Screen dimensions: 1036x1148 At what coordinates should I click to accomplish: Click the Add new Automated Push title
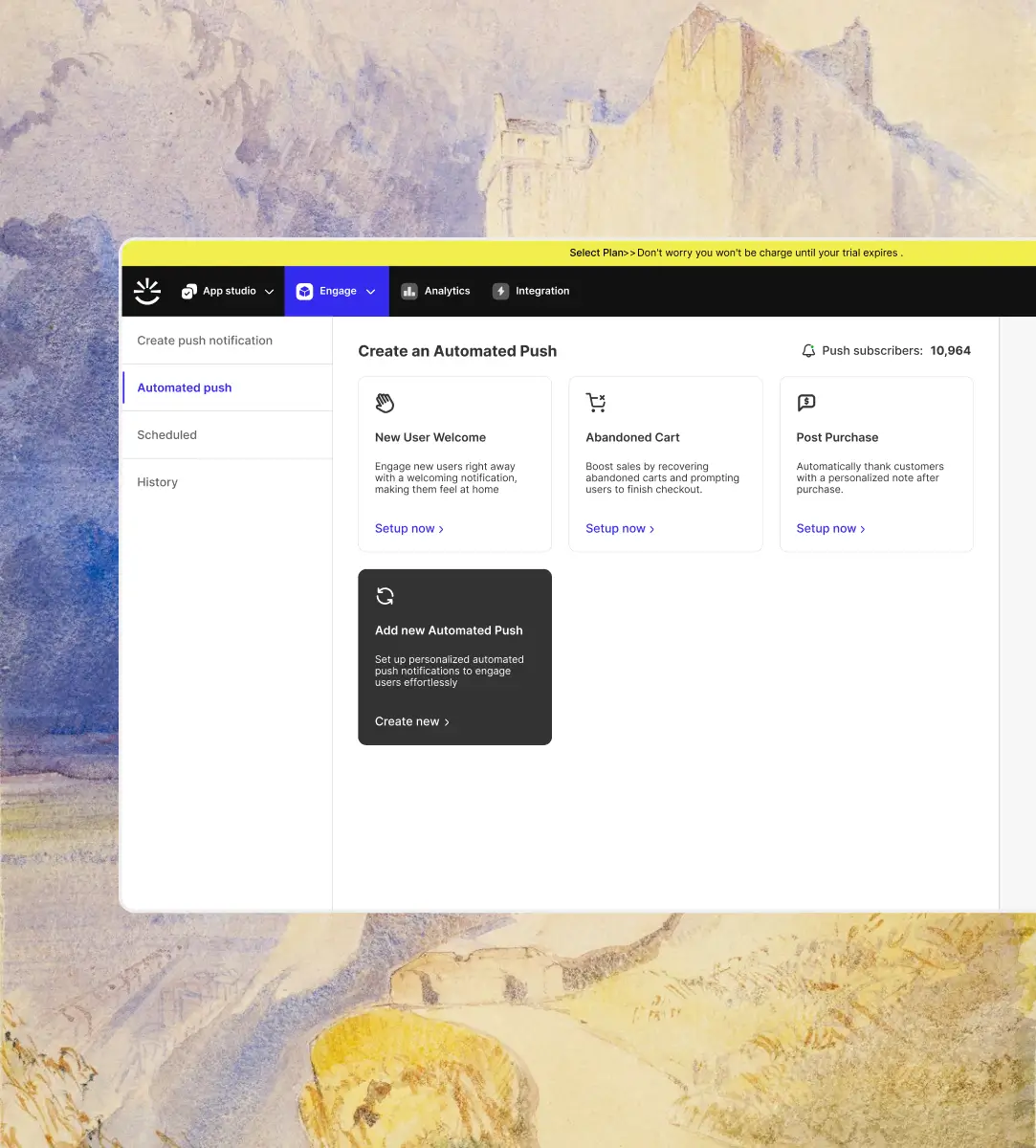449,630
